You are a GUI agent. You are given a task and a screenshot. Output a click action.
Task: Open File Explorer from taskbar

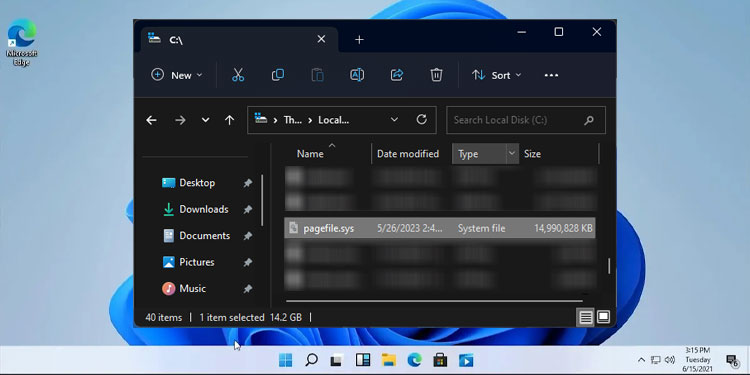tap(389, 360)
